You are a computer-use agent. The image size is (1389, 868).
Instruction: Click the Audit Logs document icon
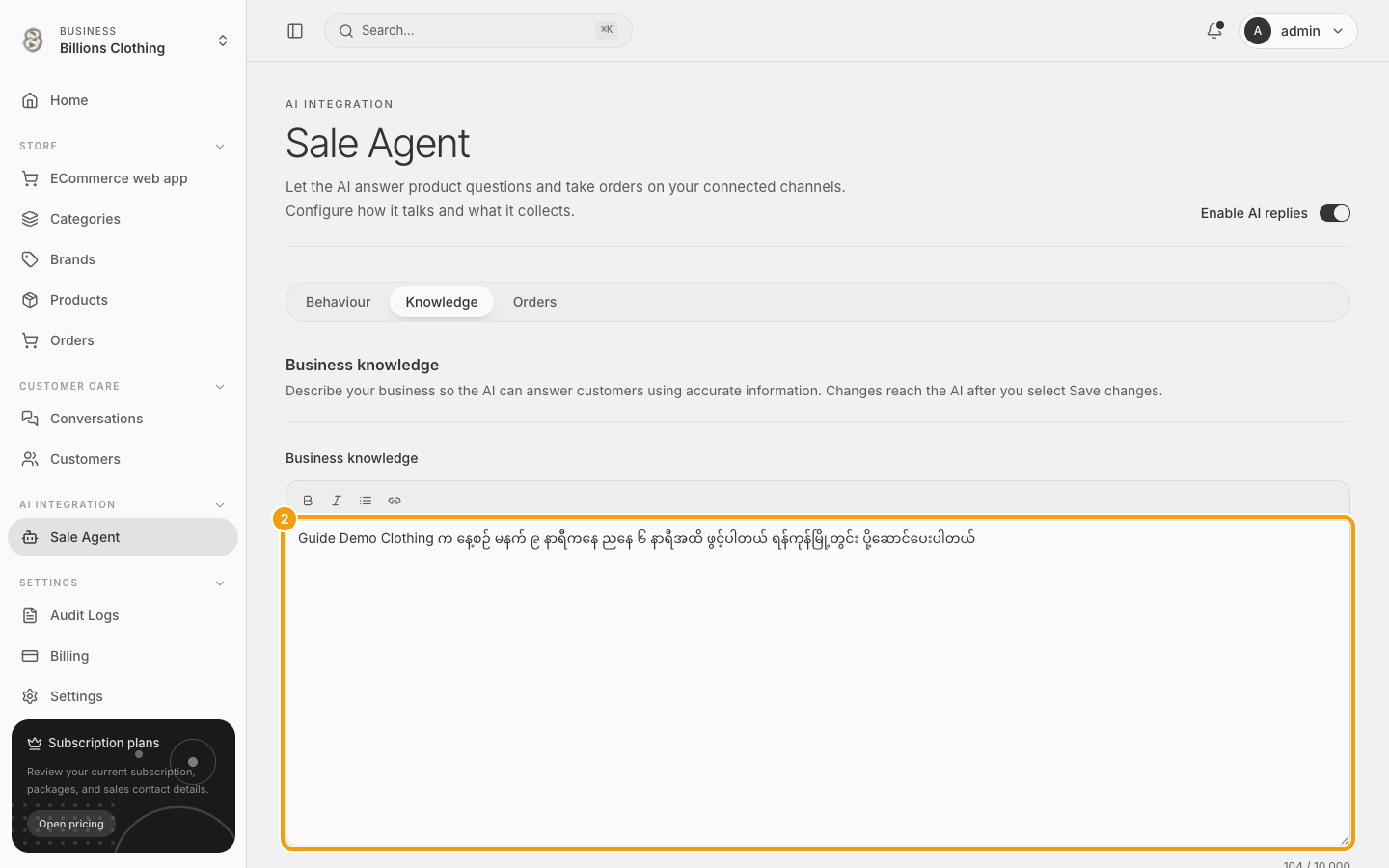[x=30, y=615]
